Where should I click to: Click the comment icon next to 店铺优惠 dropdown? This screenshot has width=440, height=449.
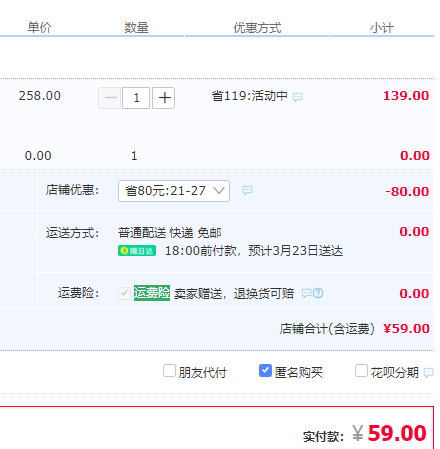click(247, 190)
